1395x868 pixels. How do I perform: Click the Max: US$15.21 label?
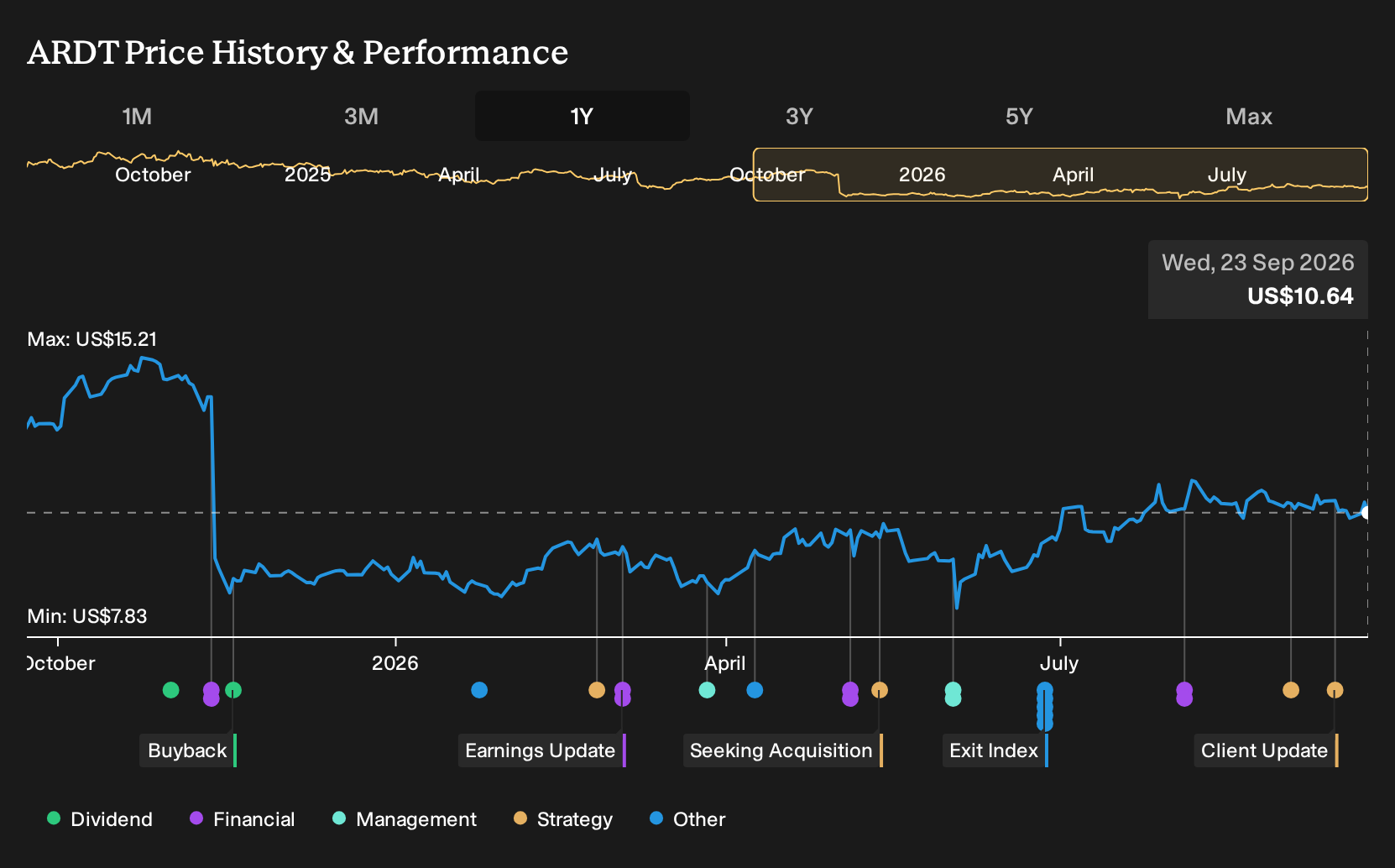point(92,339)
